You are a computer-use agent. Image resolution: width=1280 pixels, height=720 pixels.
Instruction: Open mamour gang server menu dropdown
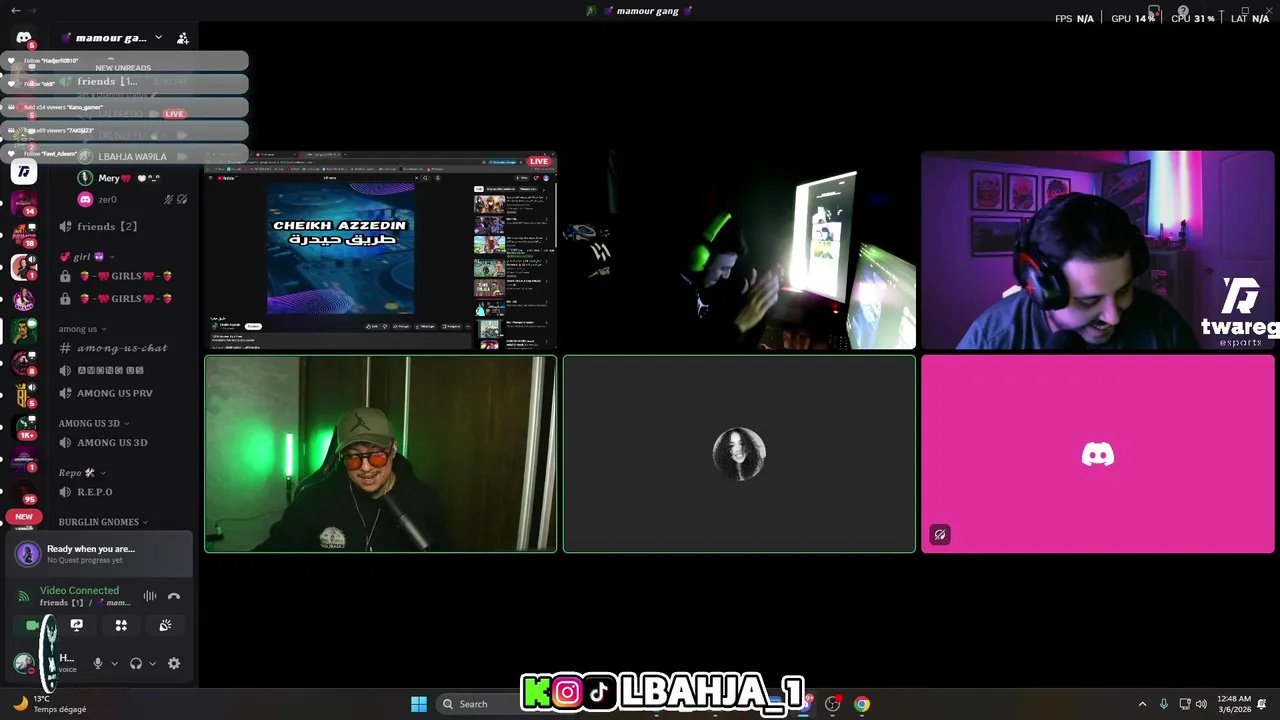pos(158,38)
